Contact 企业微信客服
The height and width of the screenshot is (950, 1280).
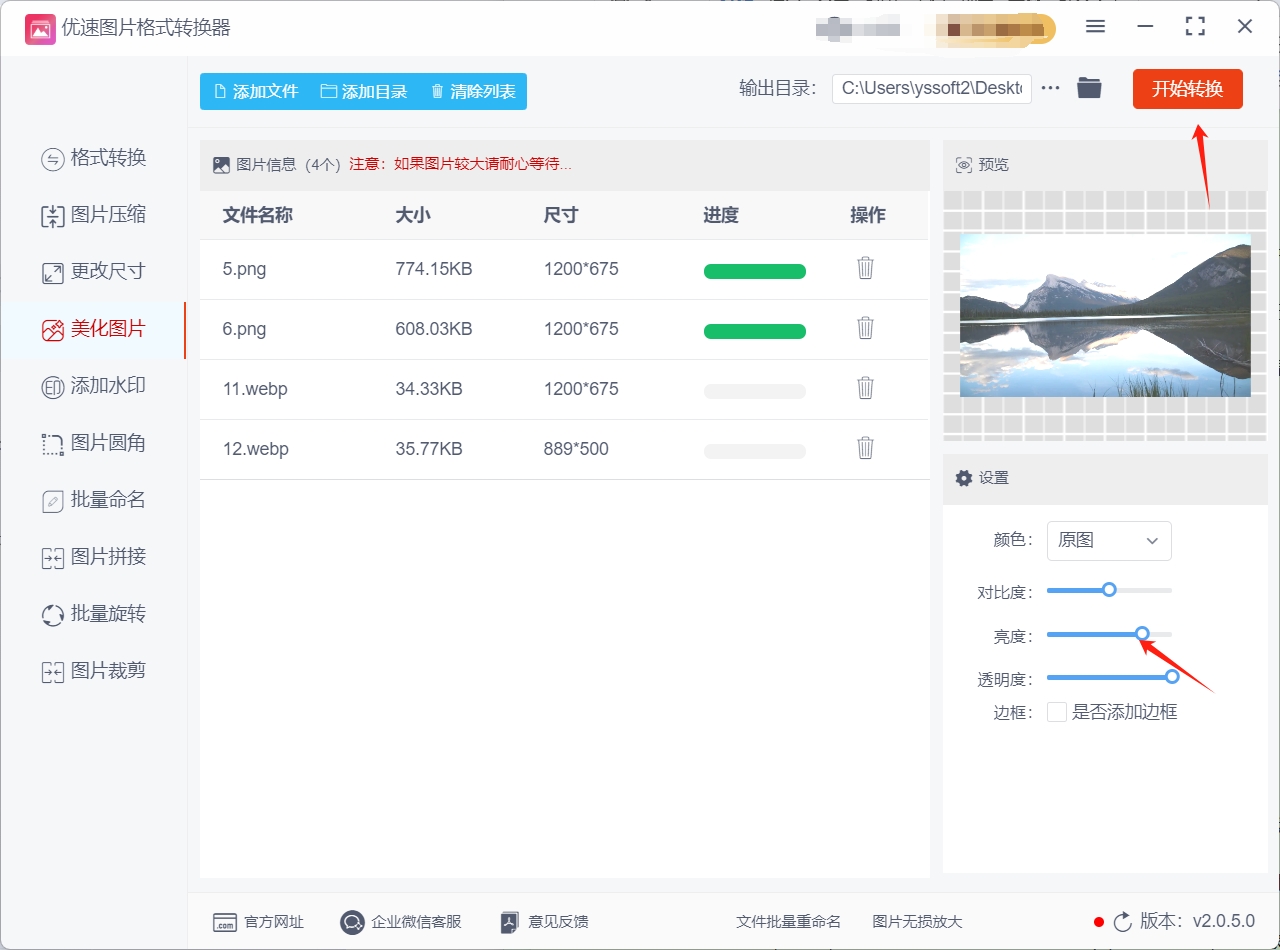click(x=401, y=922)
